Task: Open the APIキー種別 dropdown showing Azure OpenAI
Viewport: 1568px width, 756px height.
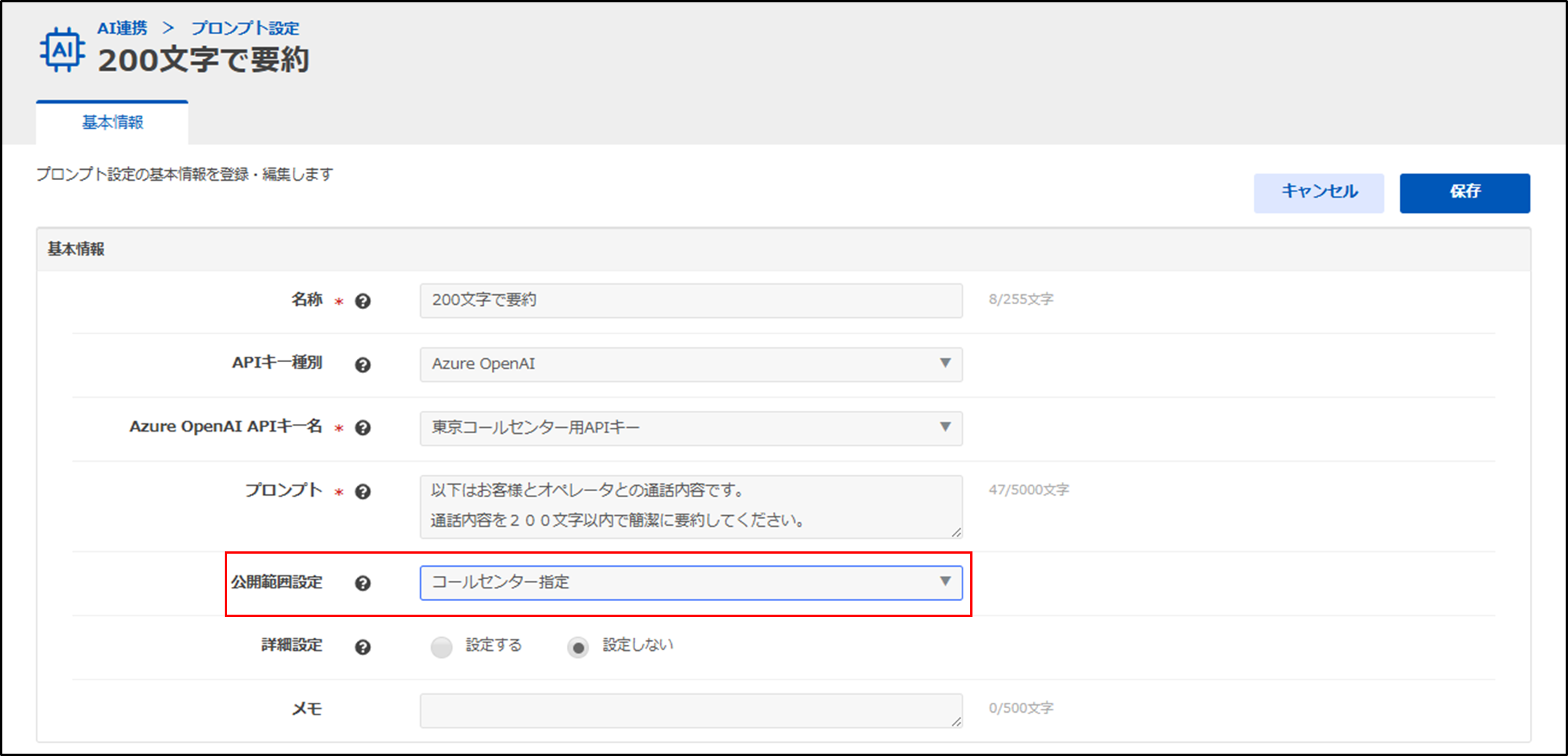Action: click(x=691, y=364)
